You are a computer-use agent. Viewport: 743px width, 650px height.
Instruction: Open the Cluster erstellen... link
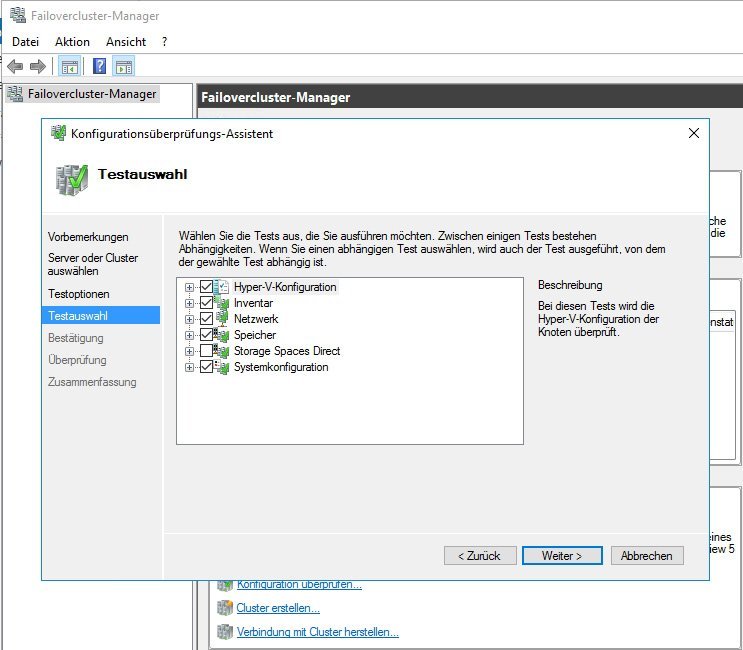[x=278, y=608]
